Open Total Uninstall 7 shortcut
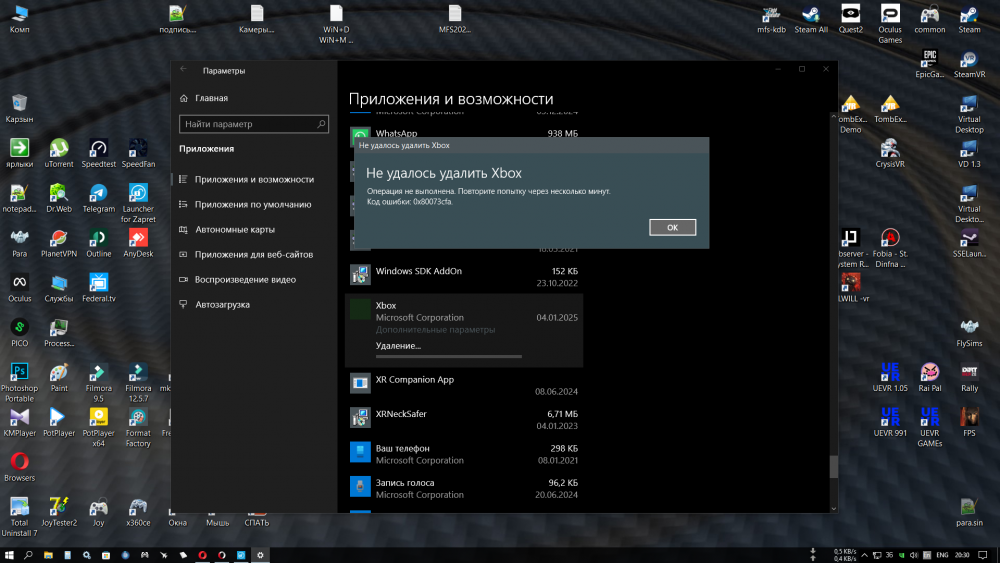Image resolution: width=1000 pixels, height=563 pixels. point(19,517)
